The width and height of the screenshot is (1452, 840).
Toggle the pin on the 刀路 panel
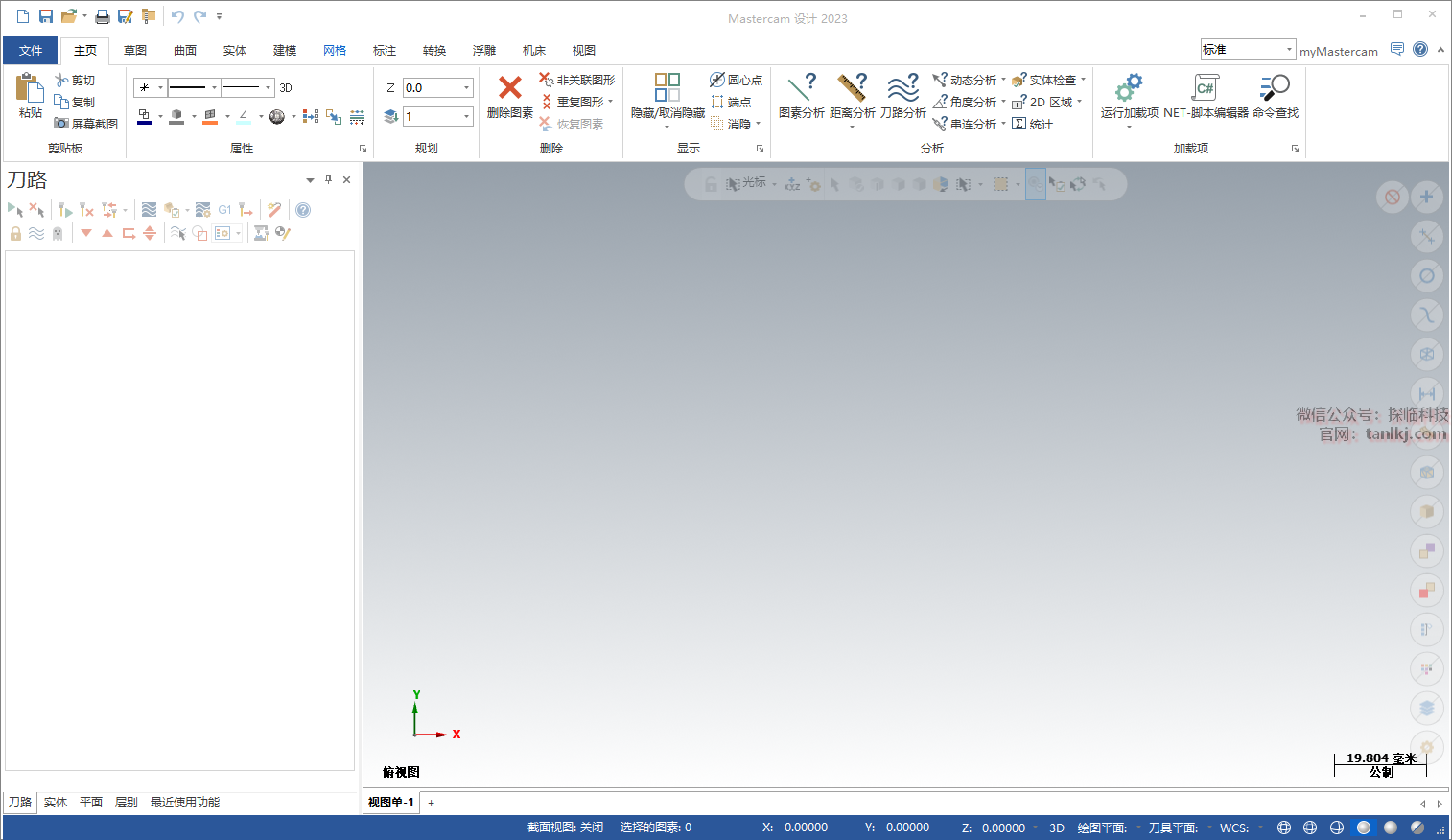click(x=328, y=179)
